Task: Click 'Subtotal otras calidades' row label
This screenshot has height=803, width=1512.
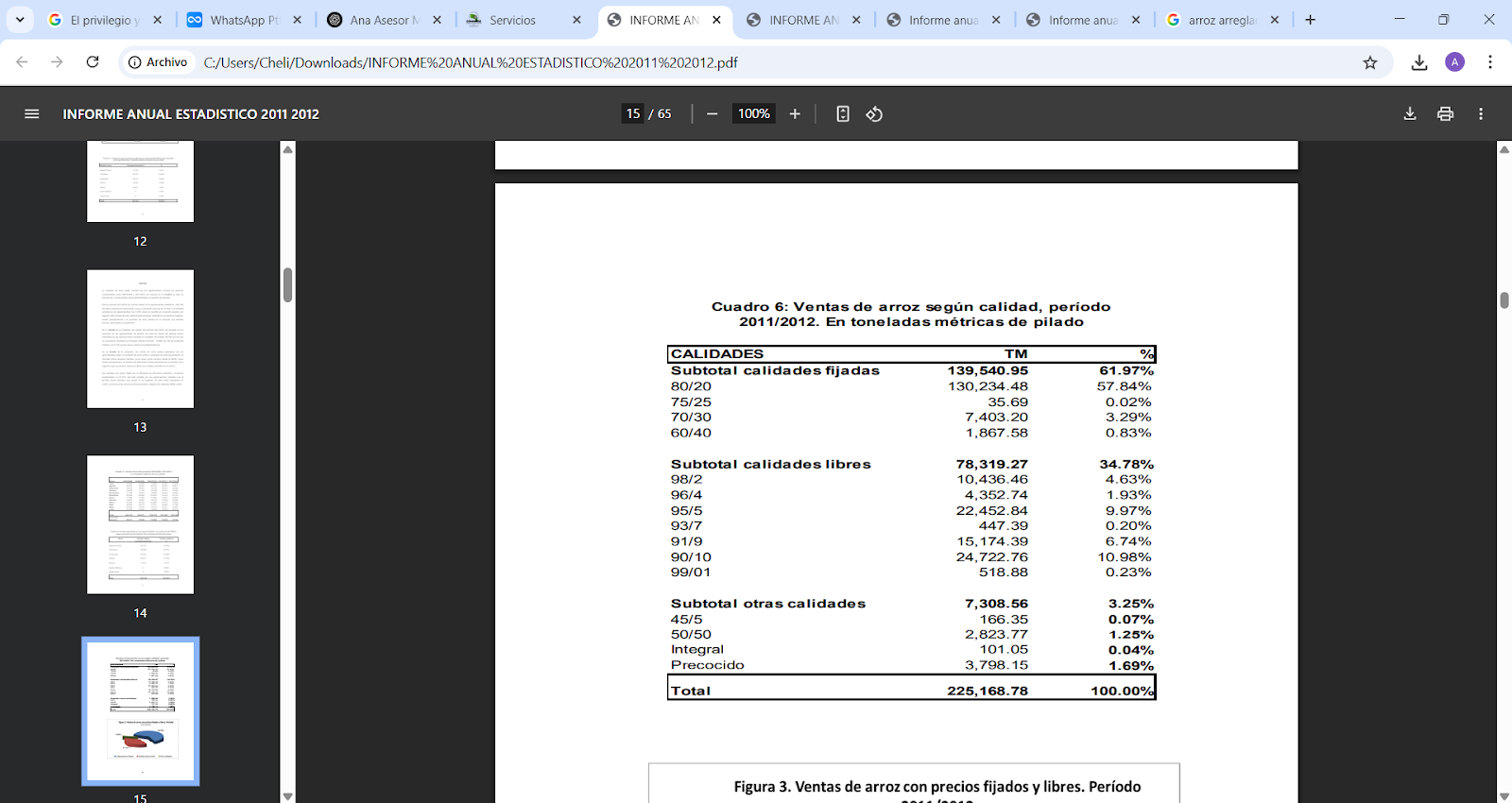Action: coord(768,604)
